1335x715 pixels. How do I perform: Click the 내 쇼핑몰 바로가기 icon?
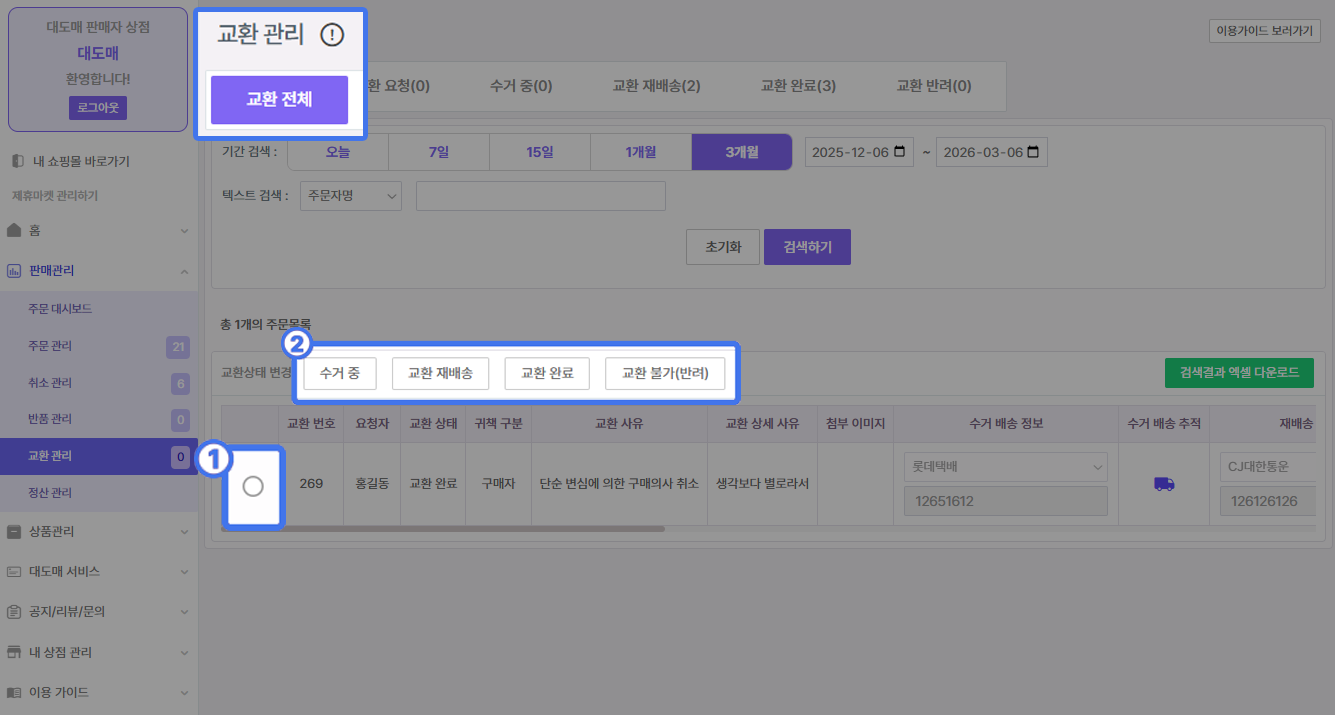pyautogui.click(x=16, y=161)
